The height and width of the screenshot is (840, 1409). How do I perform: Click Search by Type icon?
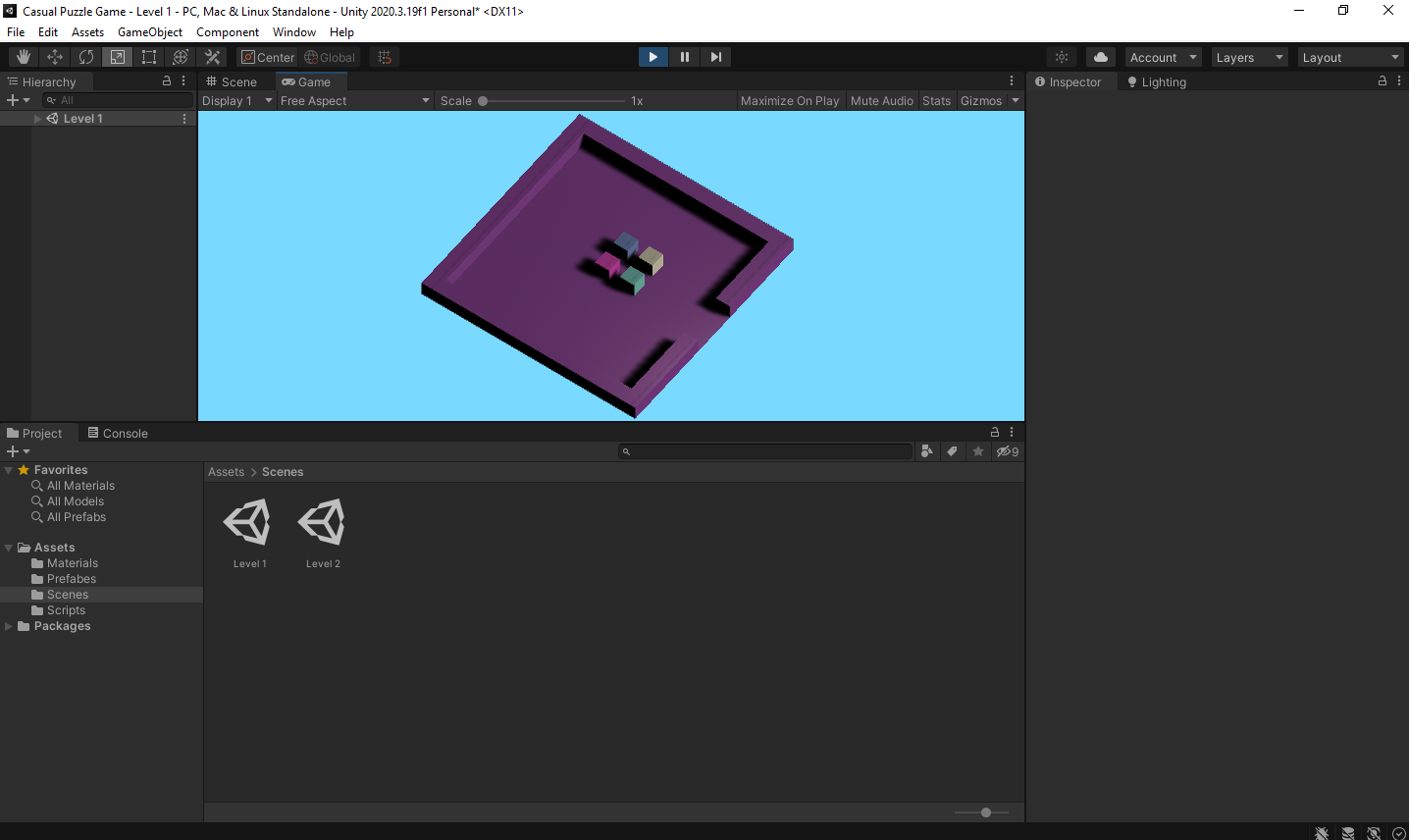pyautogui.click(x=926, y=451)
